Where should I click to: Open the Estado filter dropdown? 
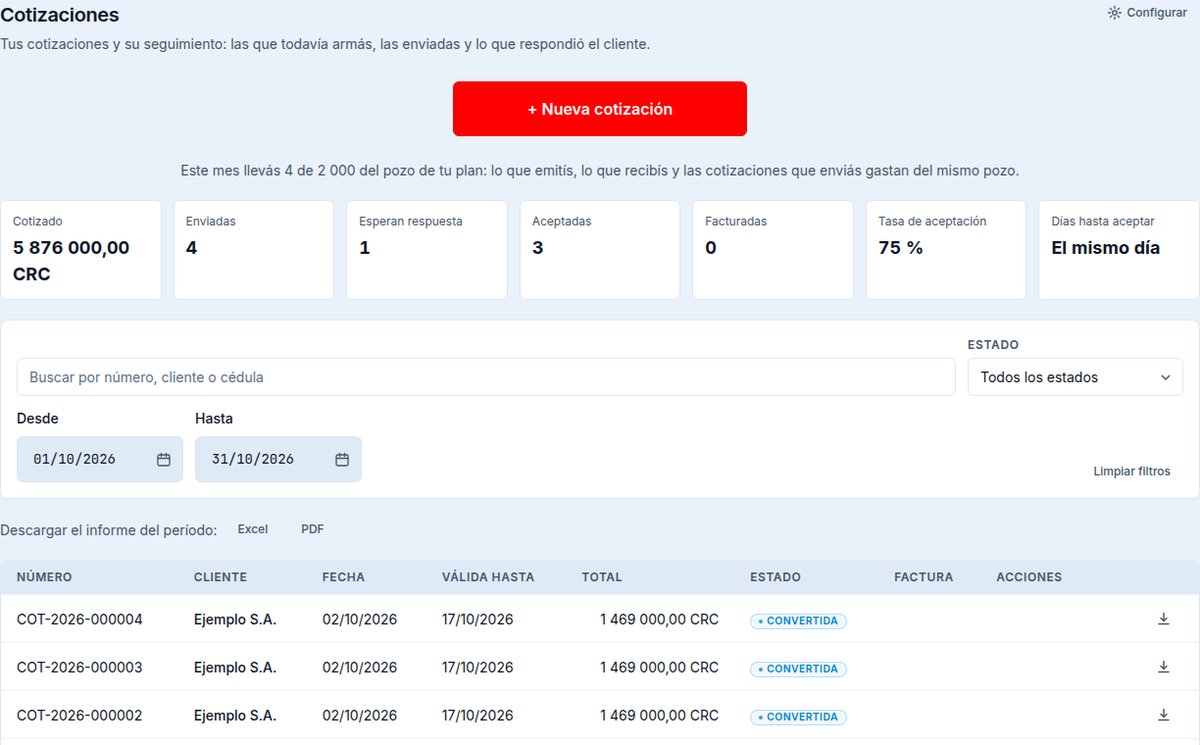1075,377
